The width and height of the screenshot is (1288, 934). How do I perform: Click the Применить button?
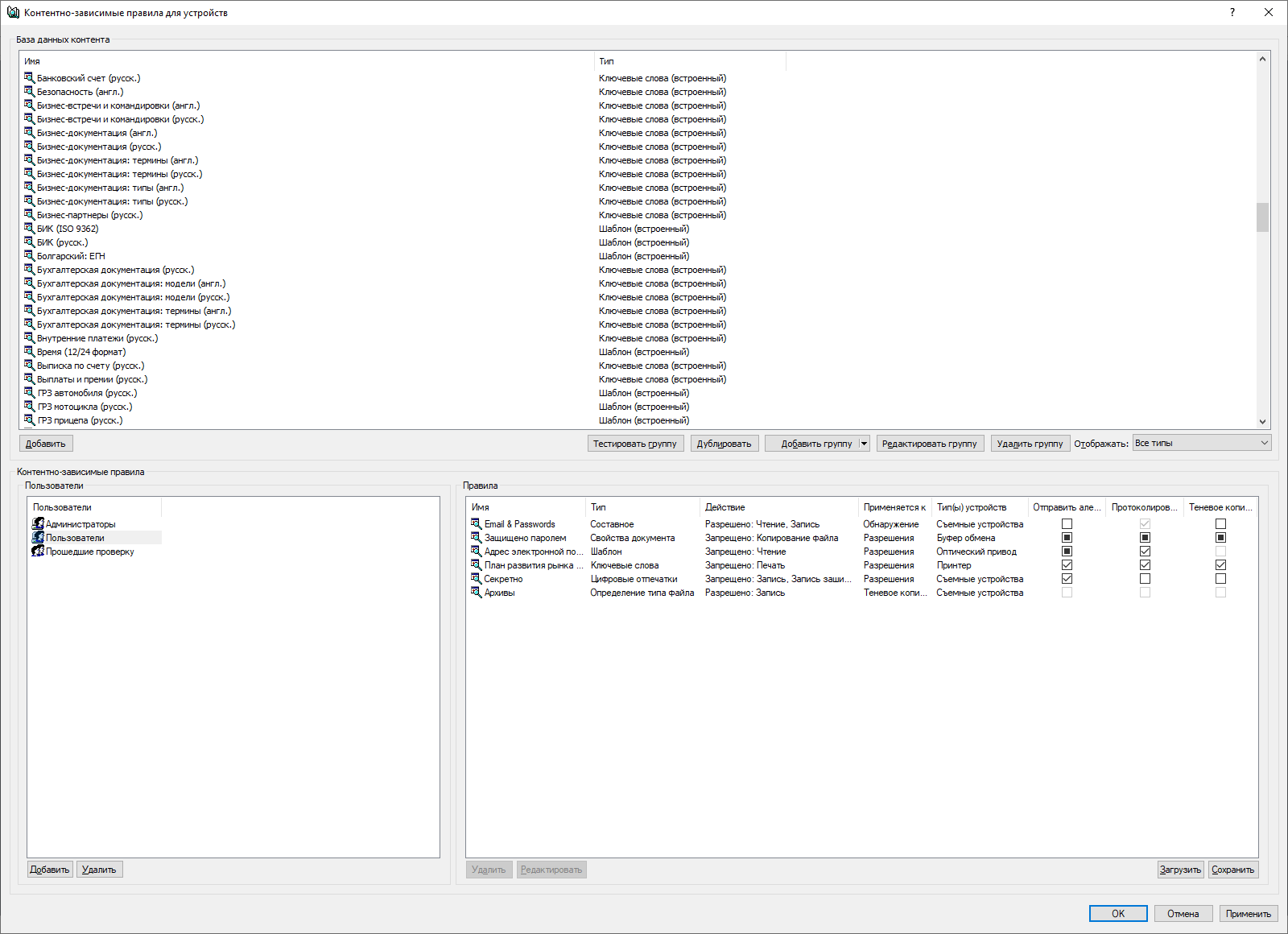[x=1248, y=914]
